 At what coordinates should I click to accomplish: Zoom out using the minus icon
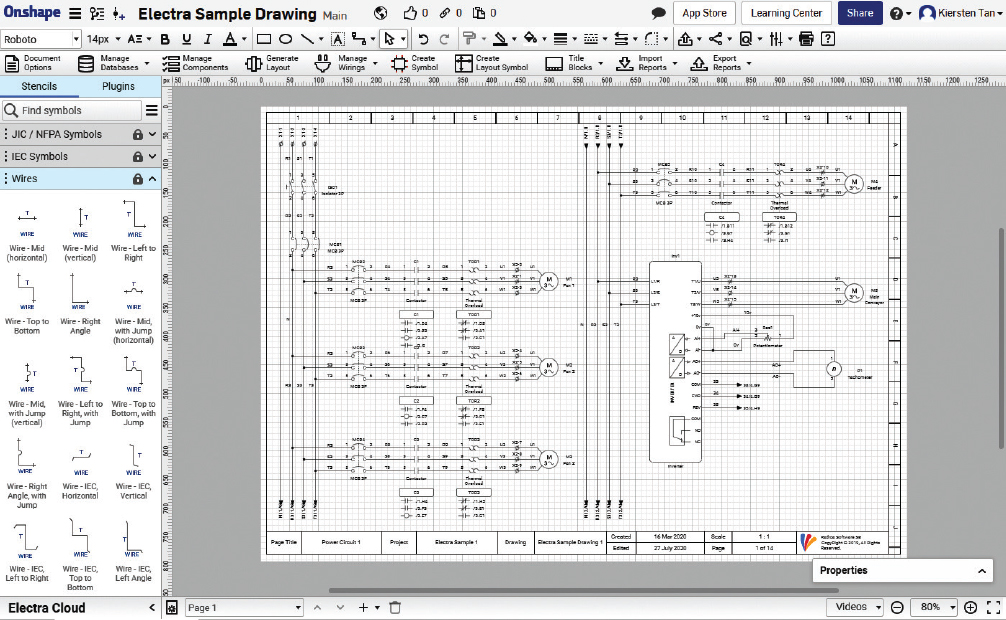897,607
